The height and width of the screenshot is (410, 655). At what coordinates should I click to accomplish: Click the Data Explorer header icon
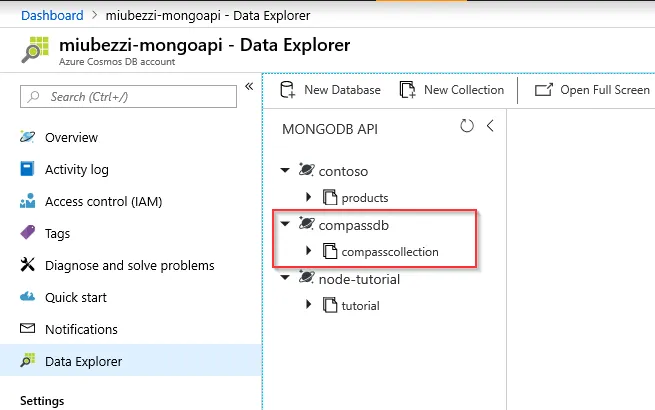pyautogui.click(x=35, y=50)
